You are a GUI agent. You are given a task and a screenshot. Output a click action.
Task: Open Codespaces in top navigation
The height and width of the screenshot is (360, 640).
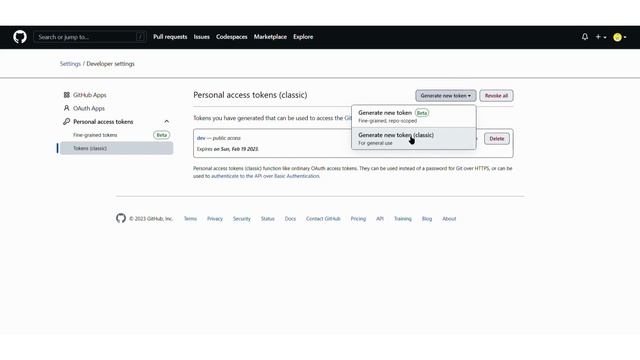click(231, 37)
